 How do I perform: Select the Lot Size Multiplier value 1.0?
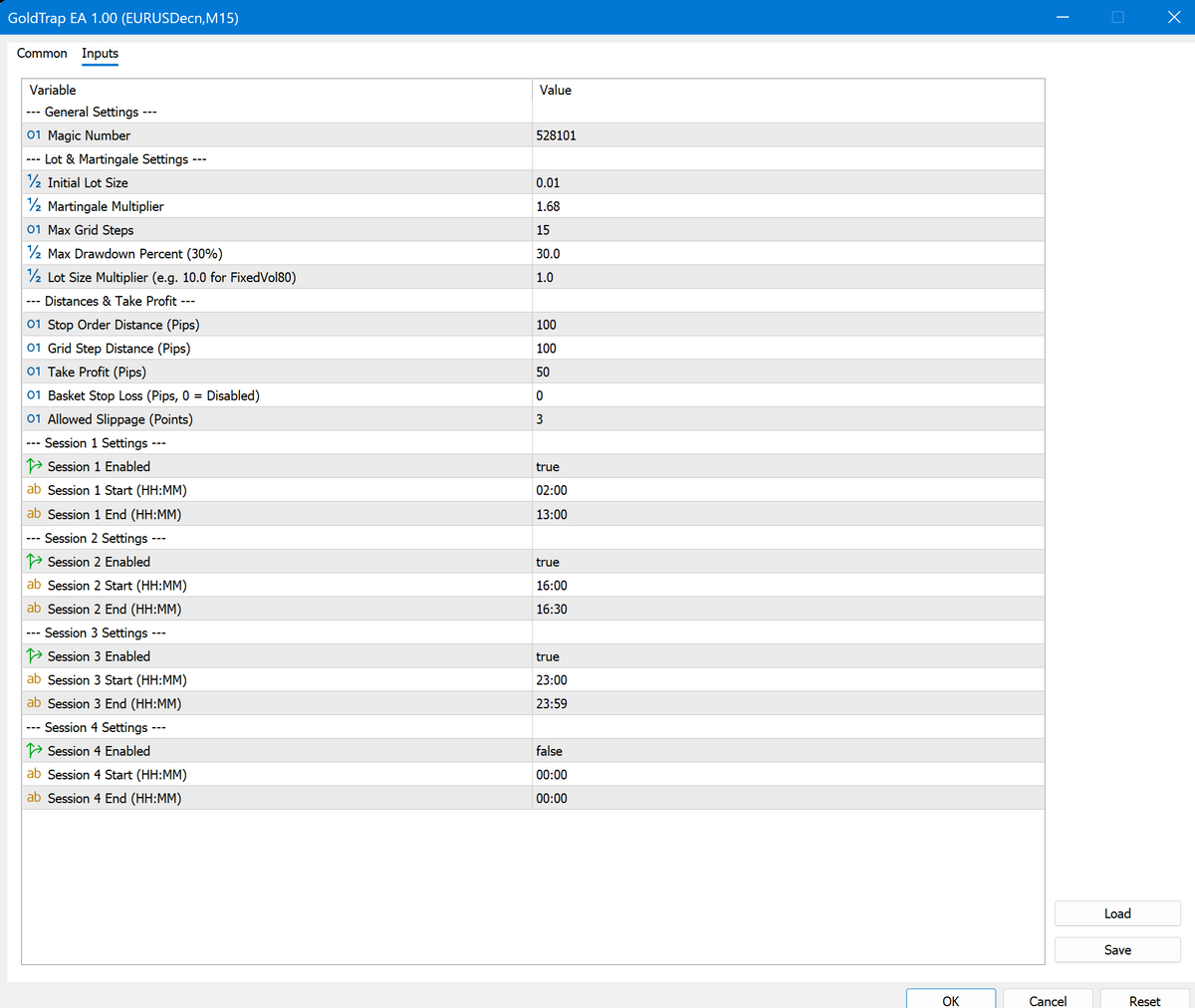545,277
